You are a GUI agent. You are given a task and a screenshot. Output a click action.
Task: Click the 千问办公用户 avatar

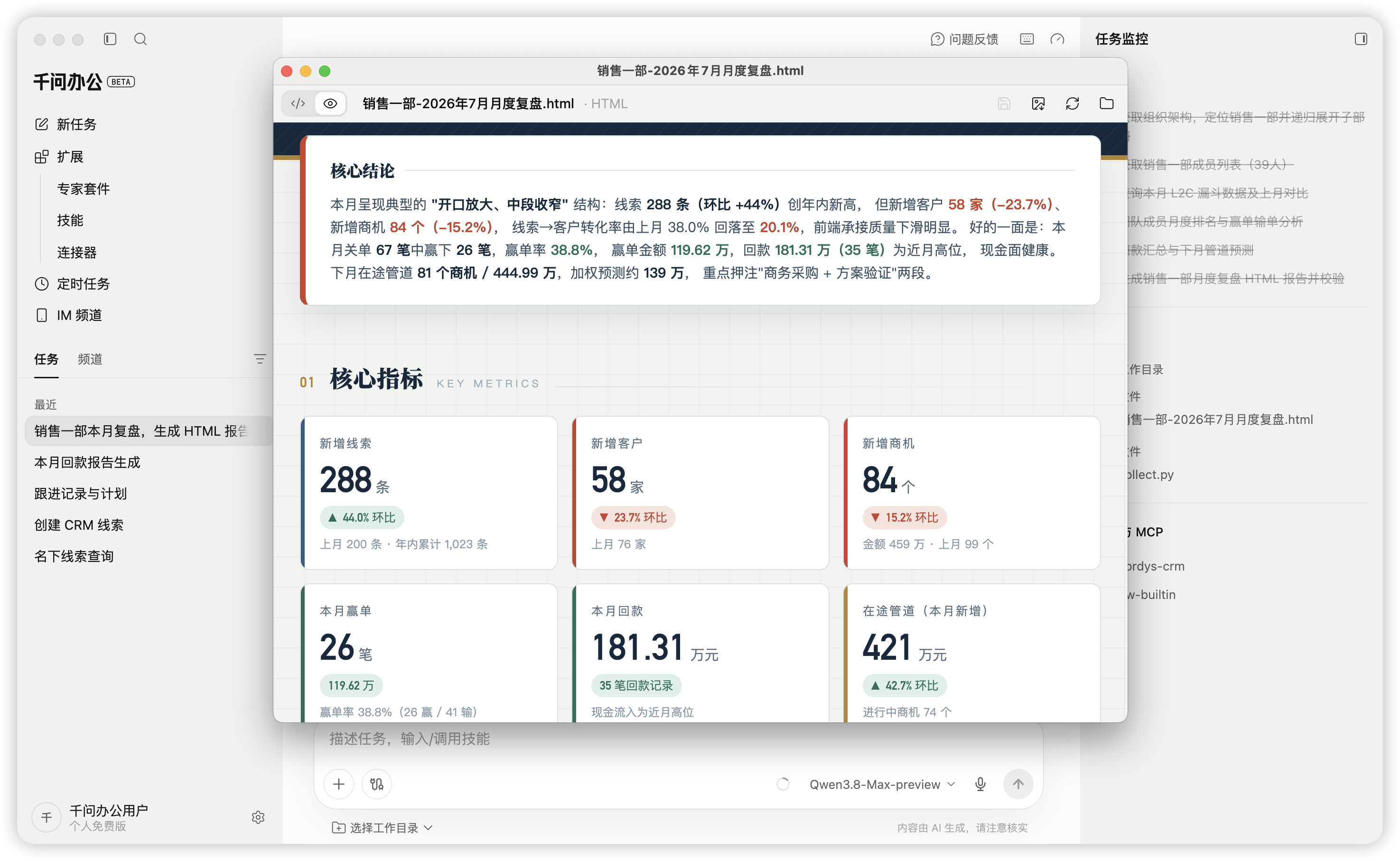[47, 817]
